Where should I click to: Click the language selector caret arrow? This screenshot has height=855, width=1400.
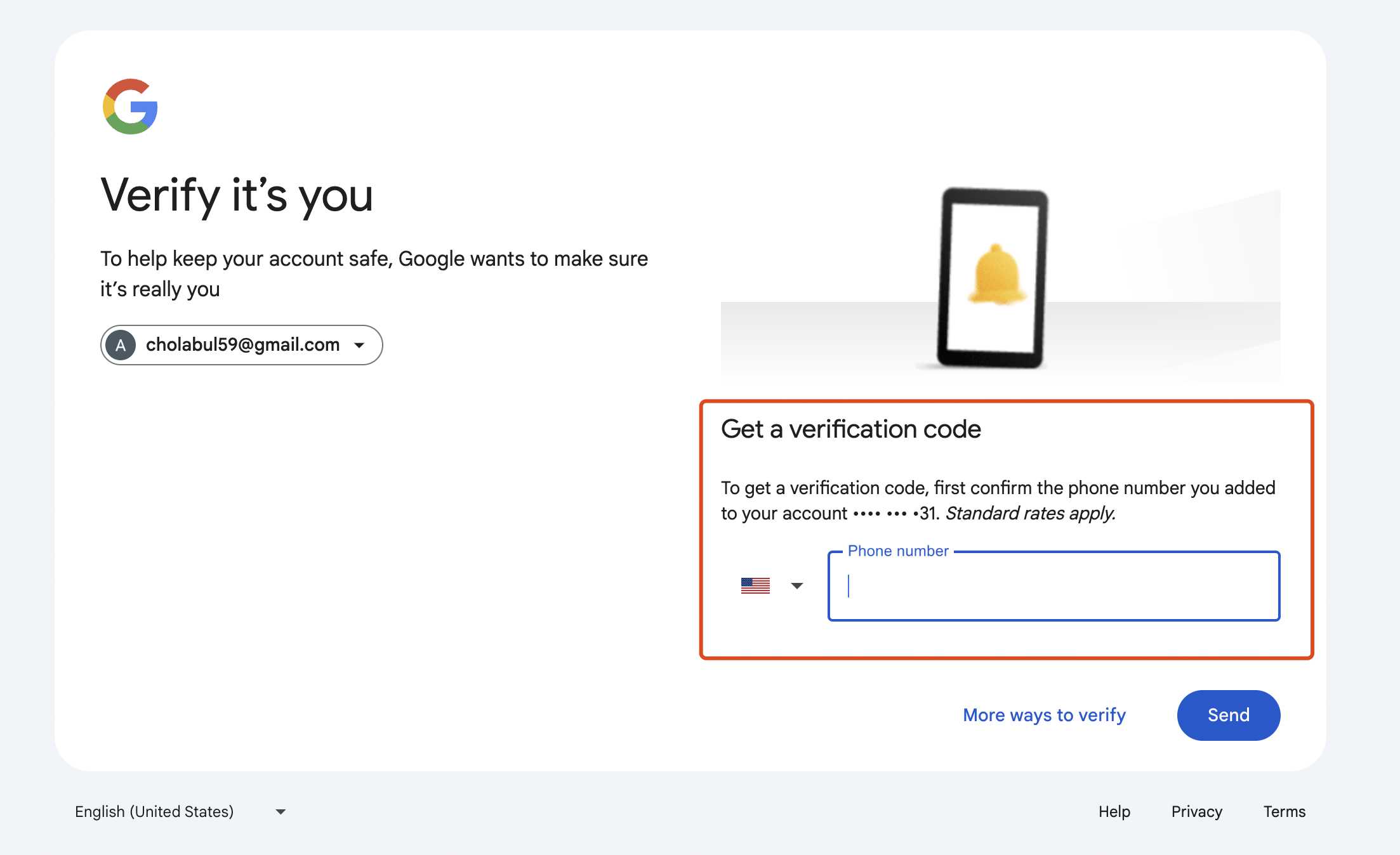point(281,812)
